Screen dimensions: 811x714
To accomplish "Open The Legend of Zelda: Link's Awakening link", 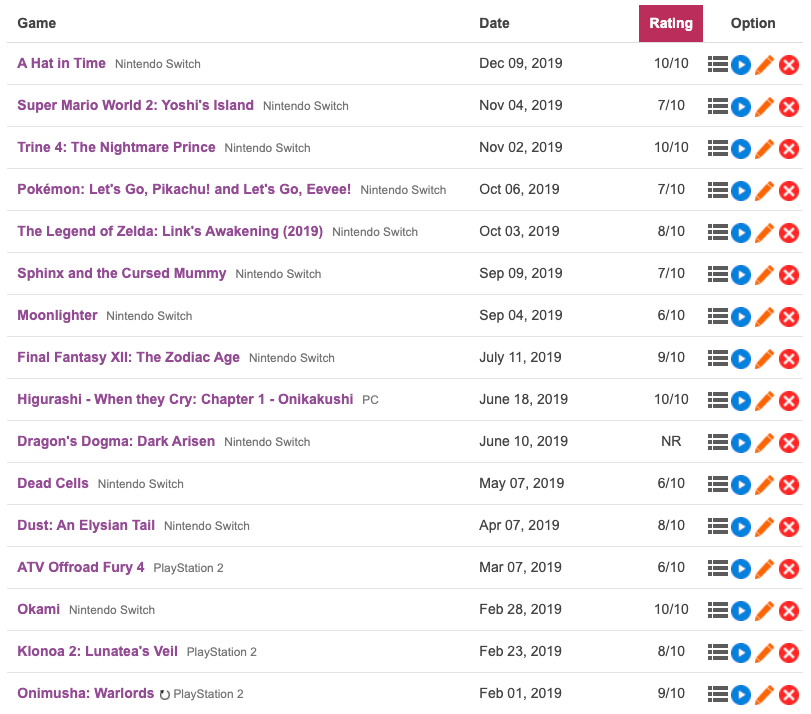I will tap(170, 231).
